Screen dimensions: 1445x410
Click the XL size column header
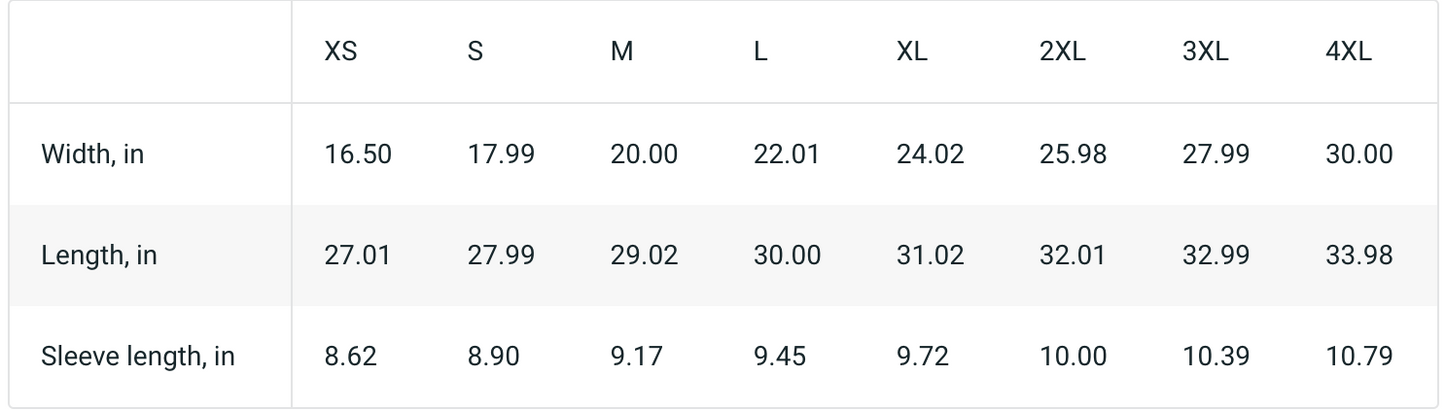[x=912, y=52]
